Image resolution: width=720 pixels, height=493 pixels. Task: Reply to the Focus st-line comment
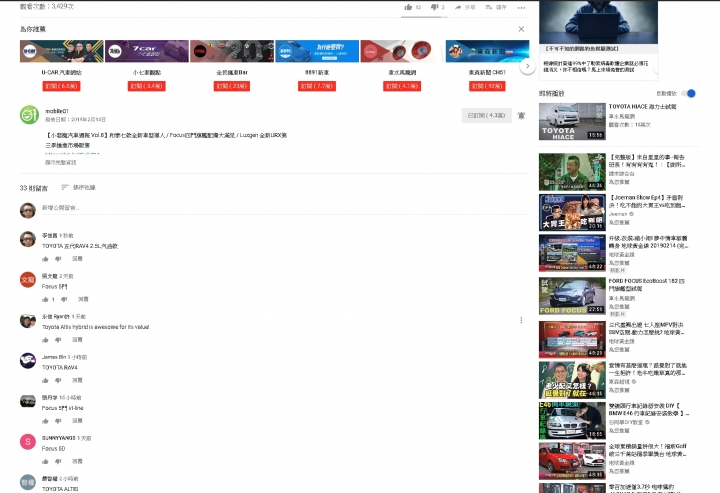(x=77, y=420)
